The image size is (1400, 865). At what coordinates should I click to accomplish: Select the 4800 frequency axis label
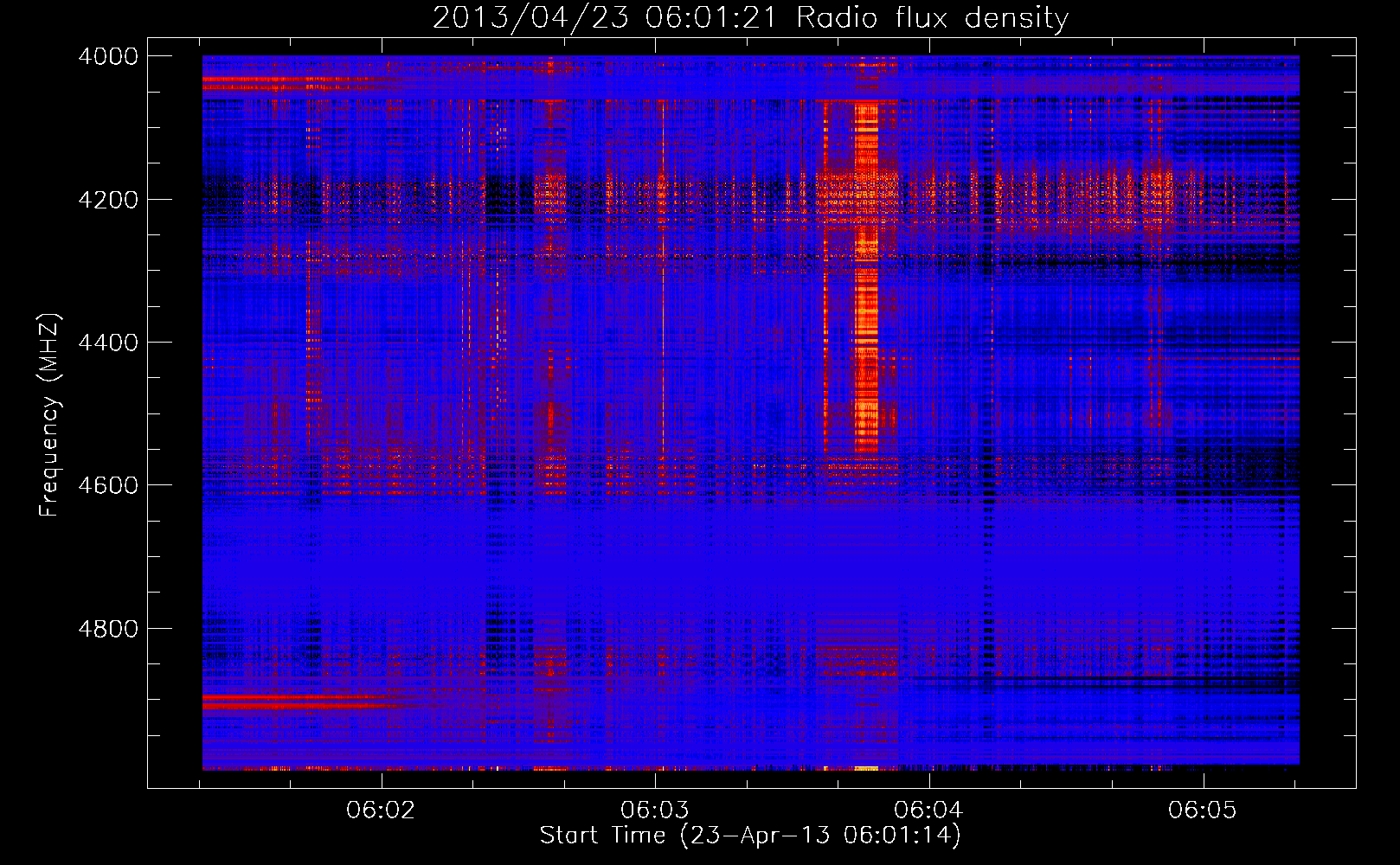[x=108, y=629]
